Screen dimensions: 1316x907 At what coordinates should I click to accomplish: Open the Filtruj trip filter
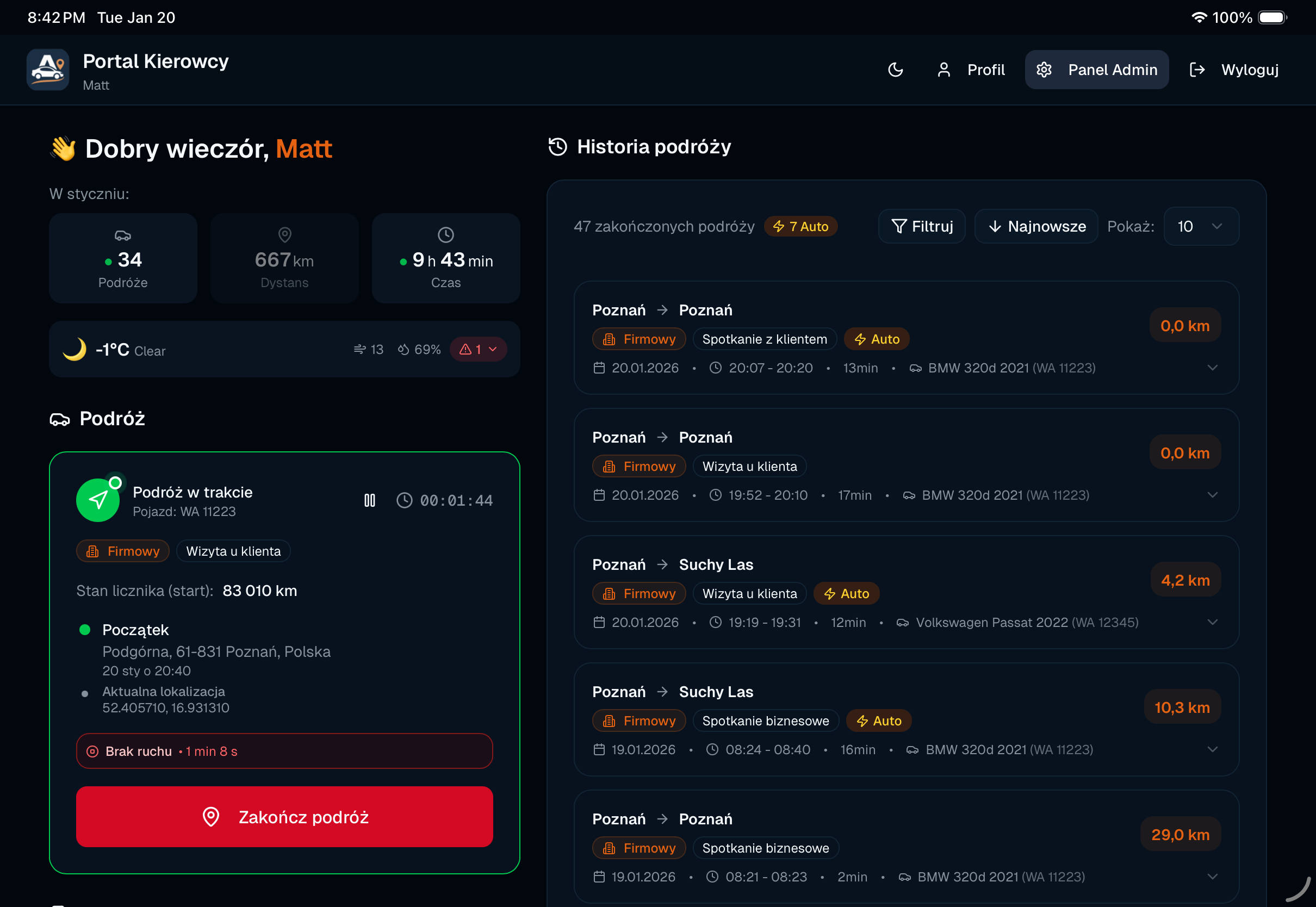[922, 226]
